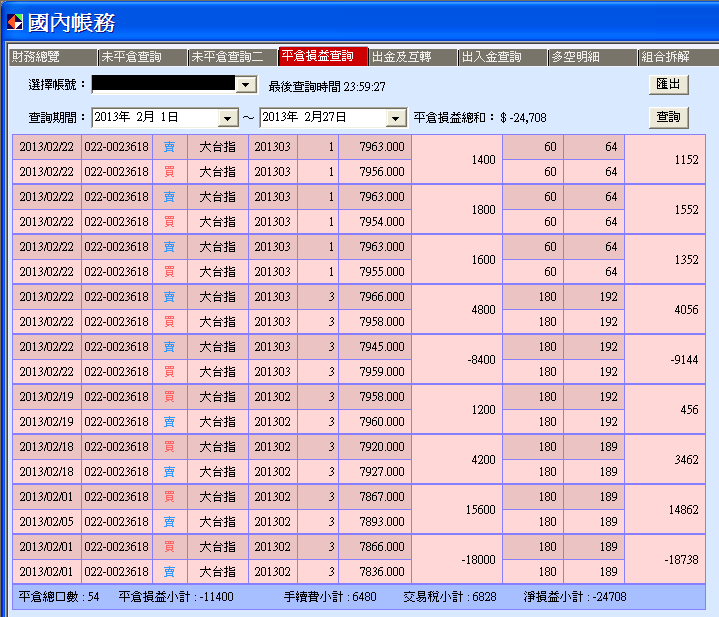
Task: Select the price cell 7960.000
Action: click(x=375, y=422)
